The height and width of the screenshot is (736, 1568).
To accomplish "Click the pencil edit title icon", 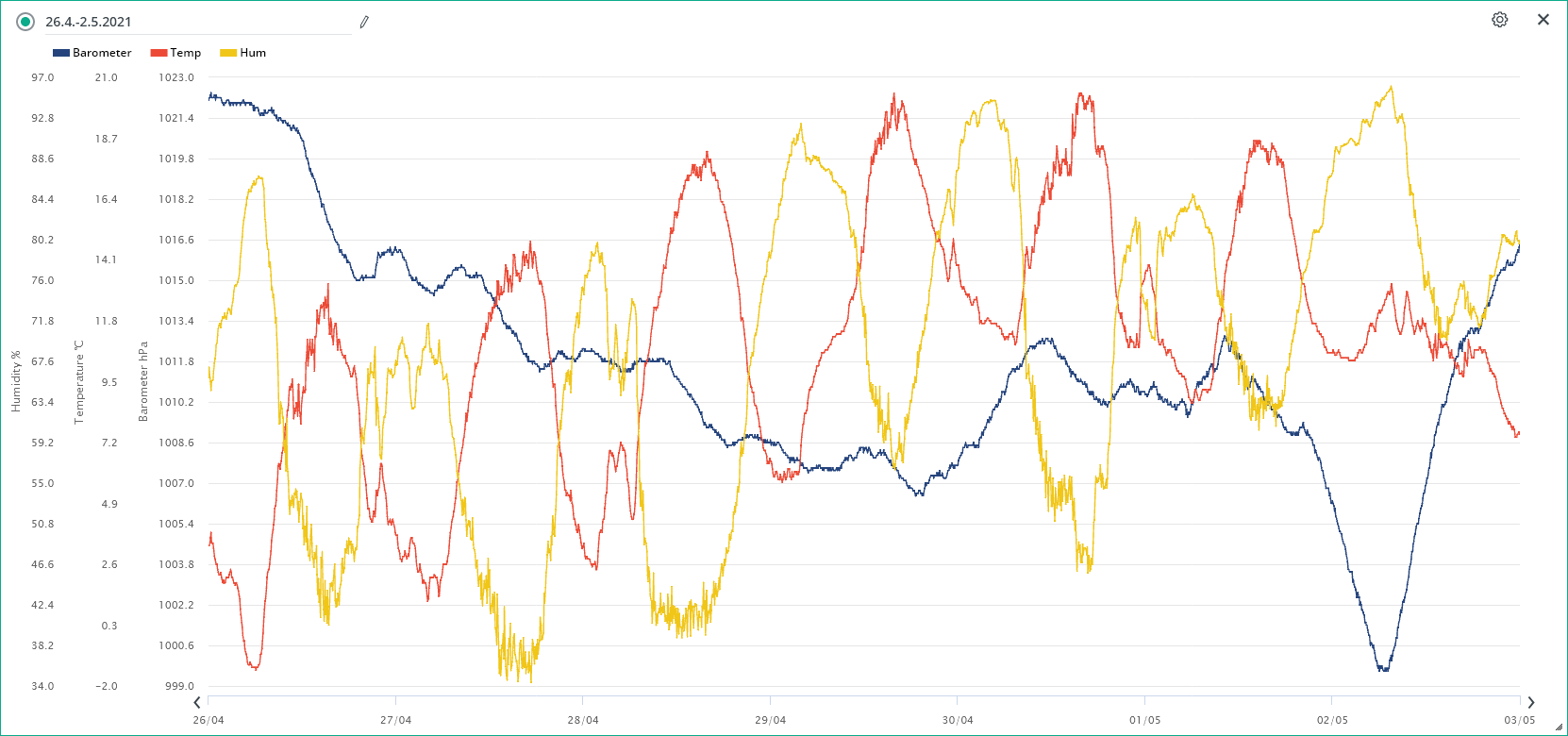I will pyautogui.click(x=364, y=22).
